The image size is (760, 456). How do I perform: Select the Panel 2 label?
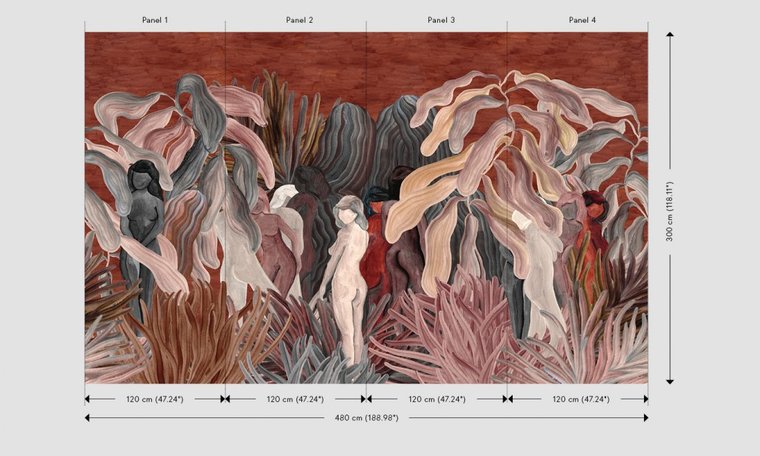pyautogui.click(x=299, y=20)
